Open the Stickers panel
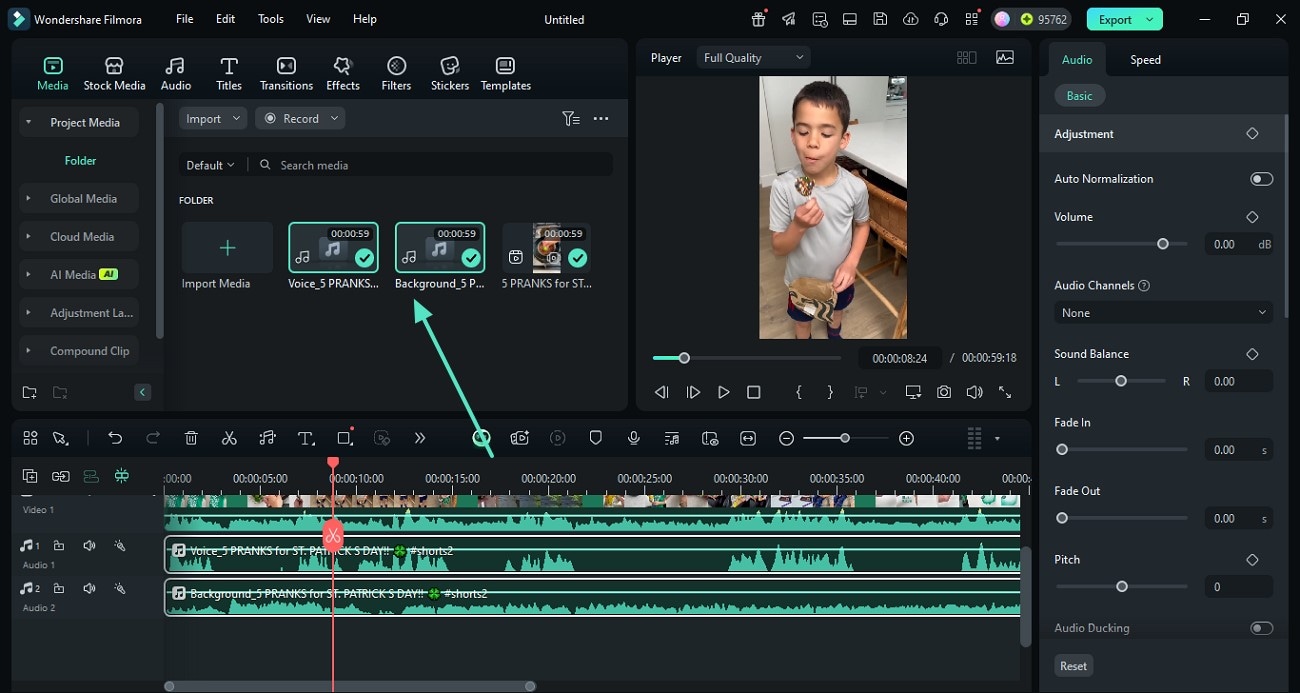The width and height of the screenshot is (1300, 693). [x=449, y=74]
